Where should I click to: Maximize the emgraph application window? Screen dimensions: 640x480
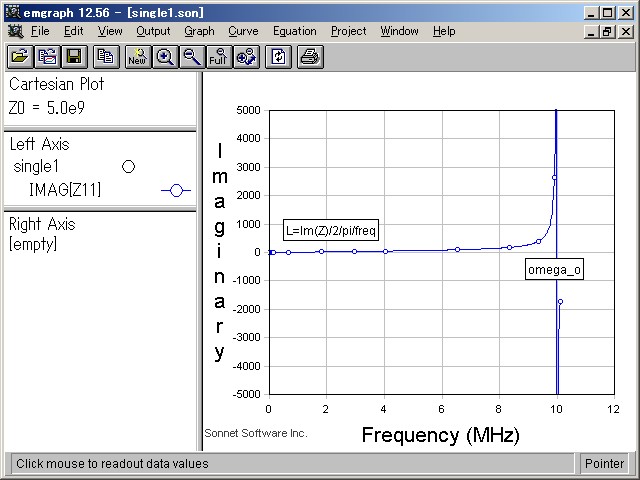(607, 13)
